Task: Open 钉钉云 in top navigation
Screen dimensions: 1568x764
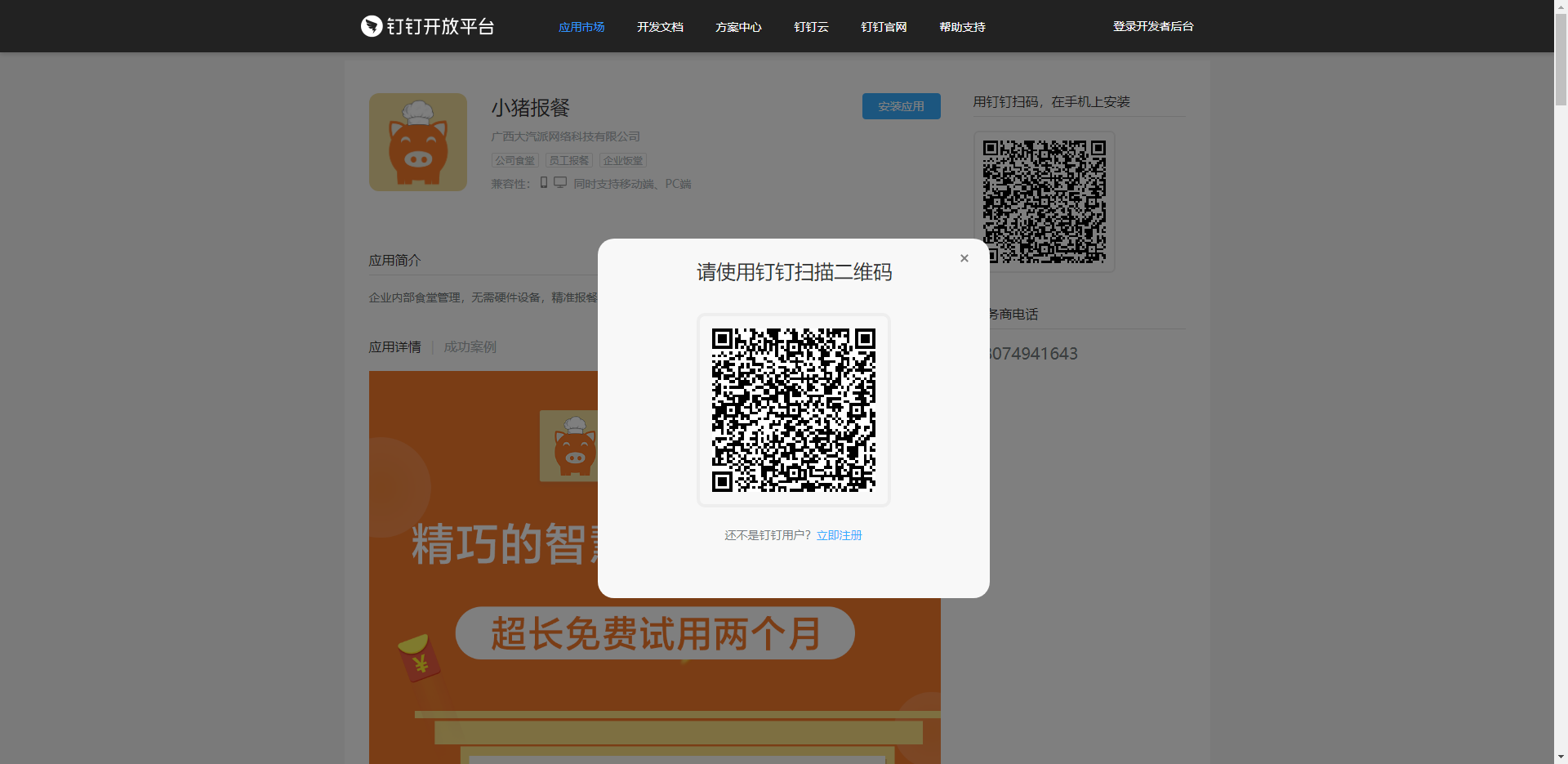Action: pos(811,27)
